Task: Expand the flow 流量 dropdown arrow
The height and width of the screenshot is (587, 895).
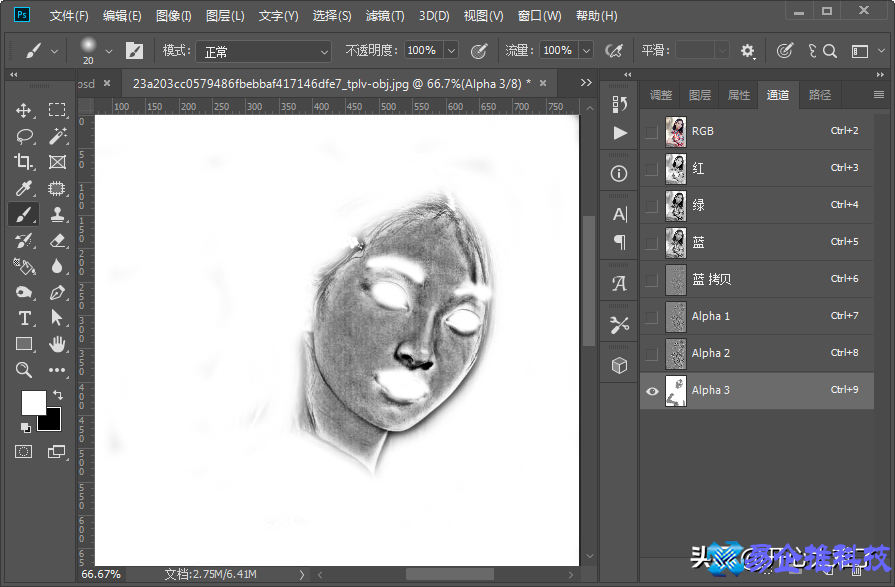Action: pyautogui.click(x=585, y=51)
